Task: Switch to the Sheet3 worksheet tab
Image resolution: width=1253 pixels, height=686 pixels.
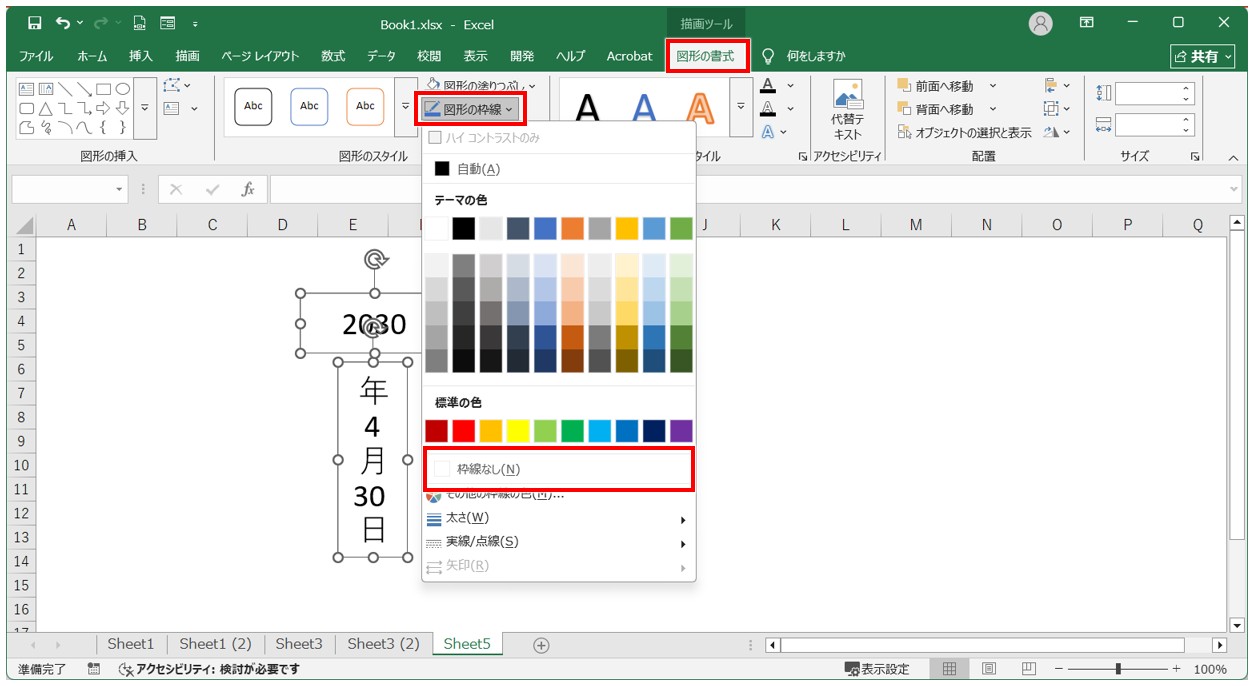Action: (299, 644)
